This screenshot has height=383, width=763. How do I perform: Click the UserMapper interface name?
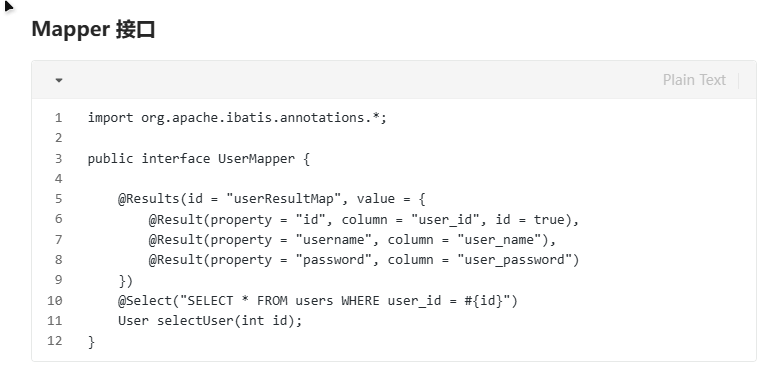coord(256,159)
